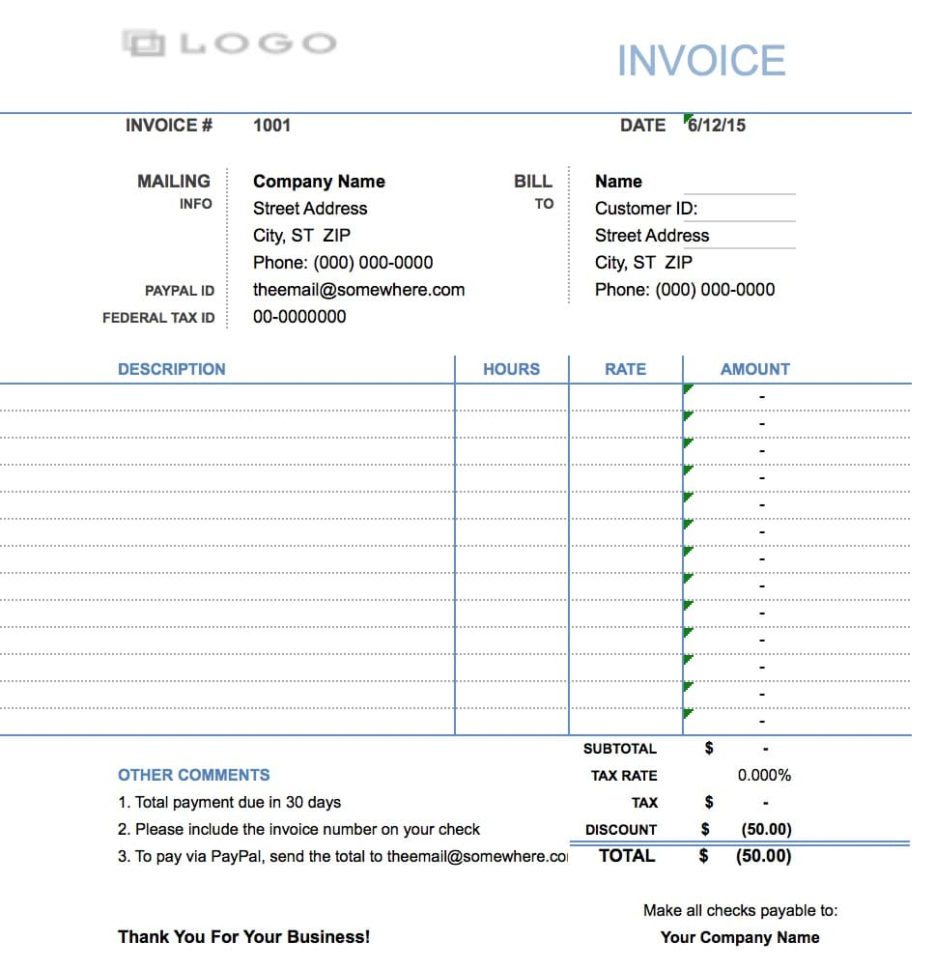Select the HOURS column header
The width and height of the screenshot is (935, 970).
pos(510,369)
